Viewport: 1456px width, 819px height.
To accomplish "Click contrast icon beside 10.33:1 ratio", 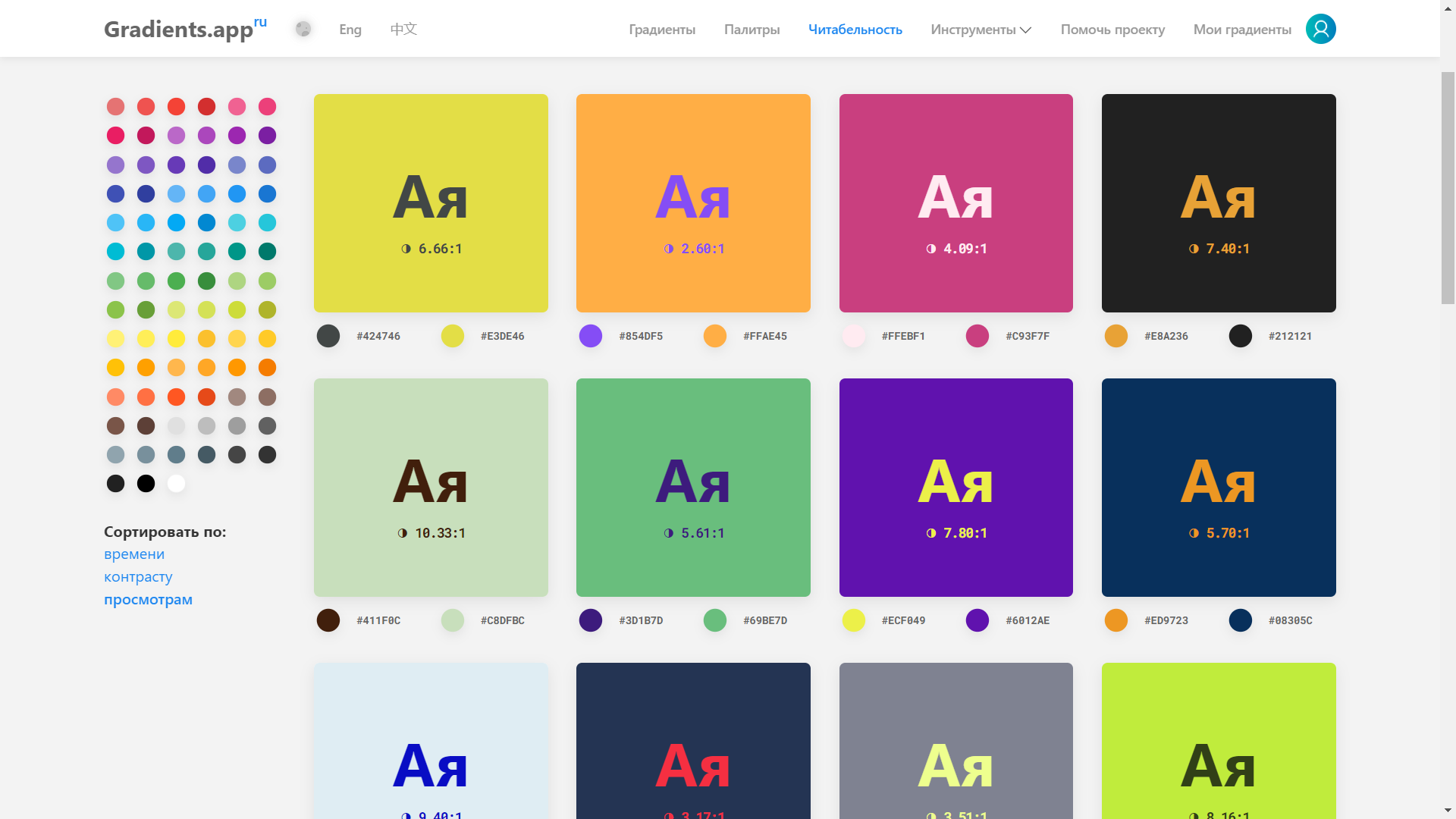I will coord(403,533).
